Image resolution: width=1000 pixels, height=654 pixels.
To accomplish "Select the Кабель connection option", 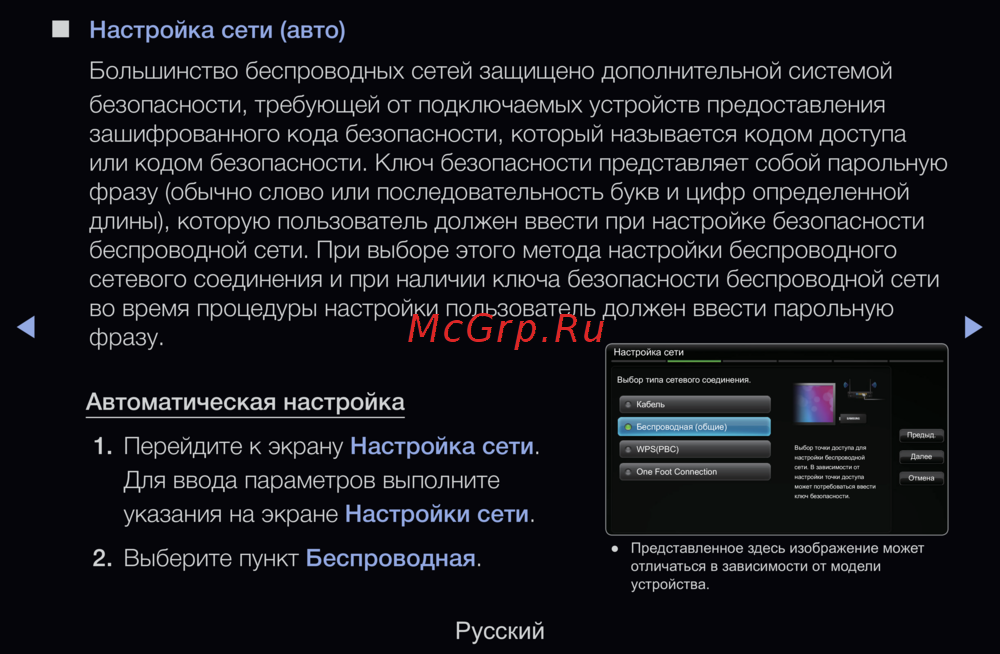I will click(x=694, y=404).
